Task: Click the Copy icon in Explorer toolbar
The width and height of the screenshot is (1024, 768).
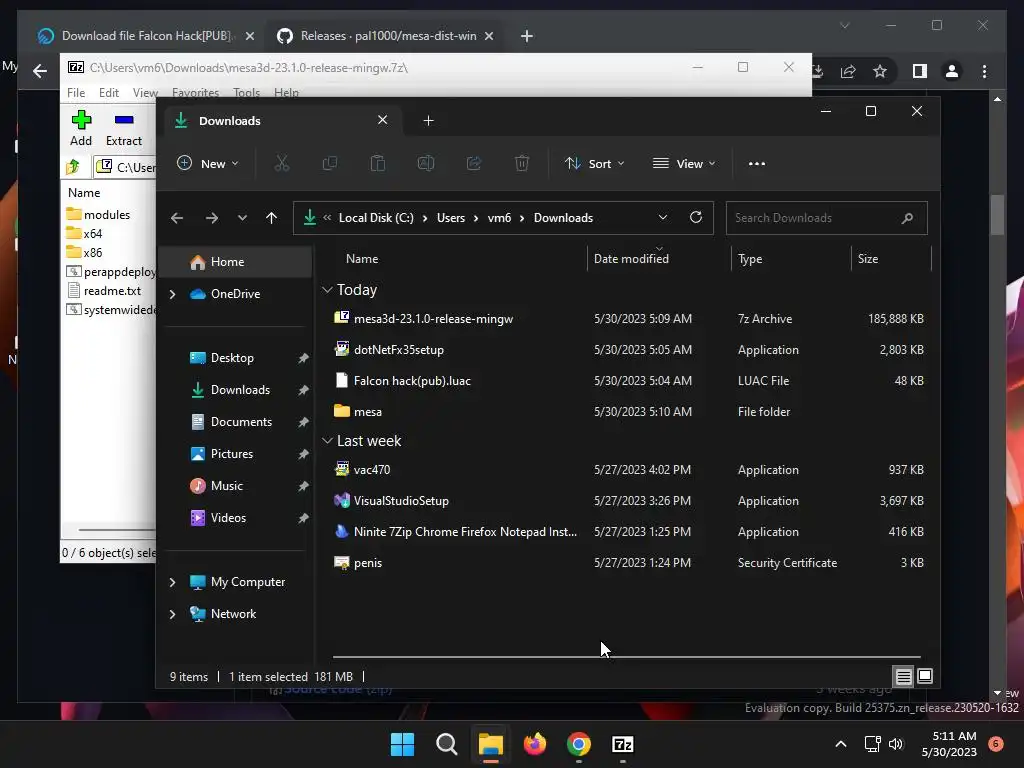Action: (330, 163)
